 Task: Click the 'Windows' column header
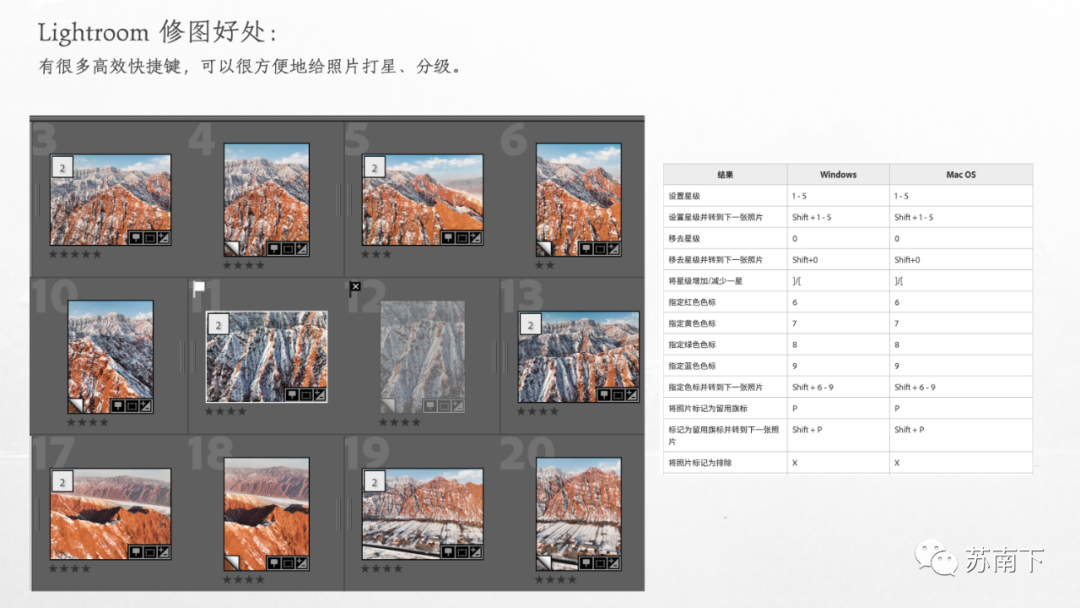pyautogui.click(x=838, y=175)
